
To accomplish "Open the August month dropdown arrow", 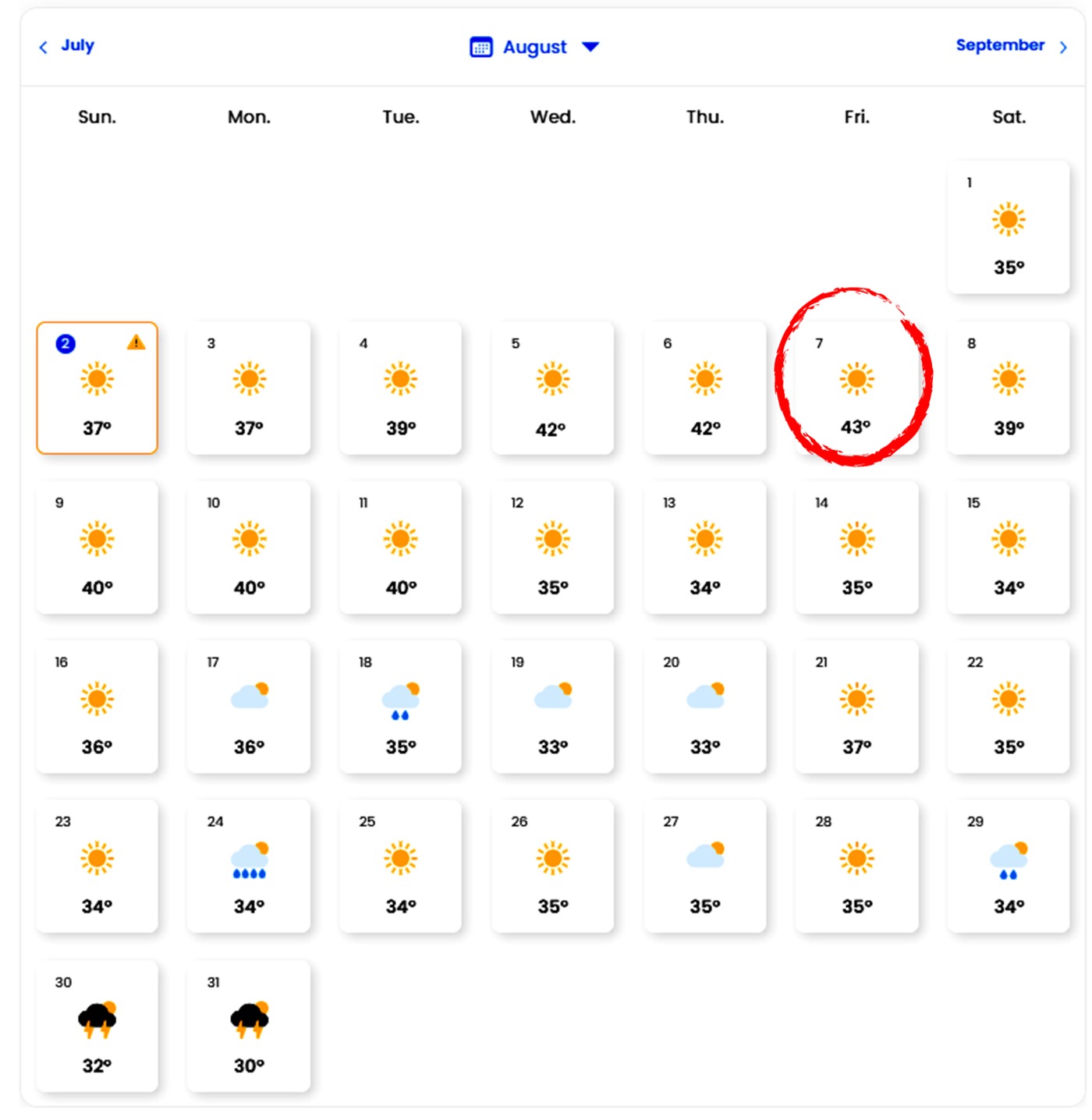I will 590,47.
